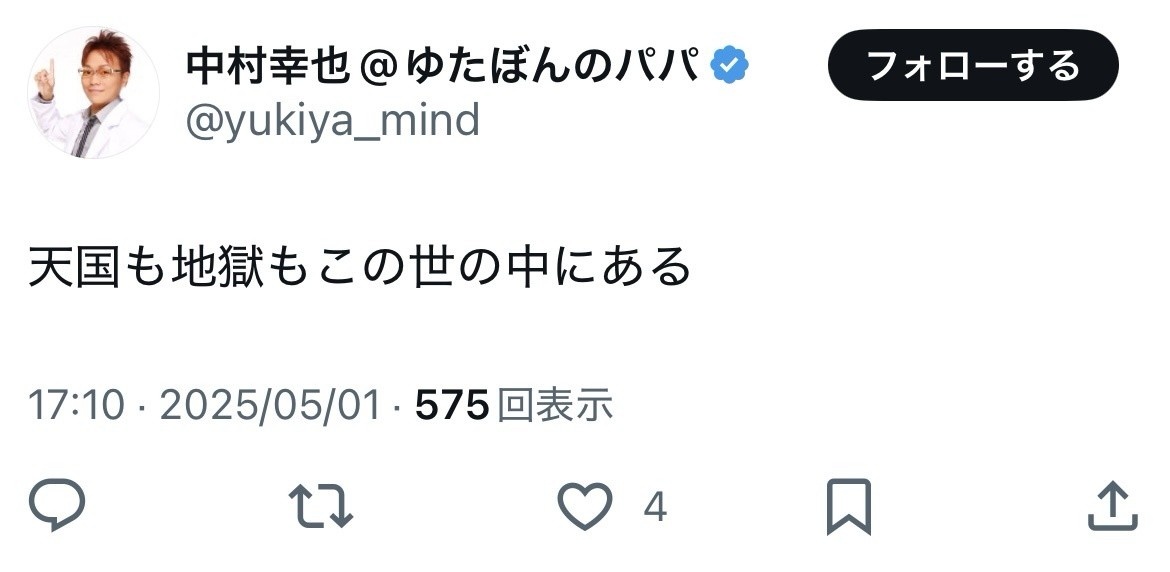Image resolution: width=1170 pixels, height=572 pixels.
Task: Bookmark this post using the bookmark icon
Action: pos(849,506)
